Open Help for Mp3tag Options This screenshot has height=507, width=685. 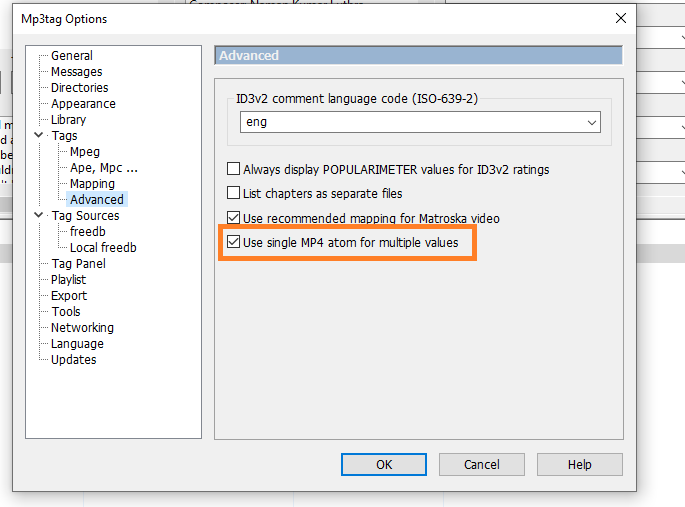coord(579,464)
